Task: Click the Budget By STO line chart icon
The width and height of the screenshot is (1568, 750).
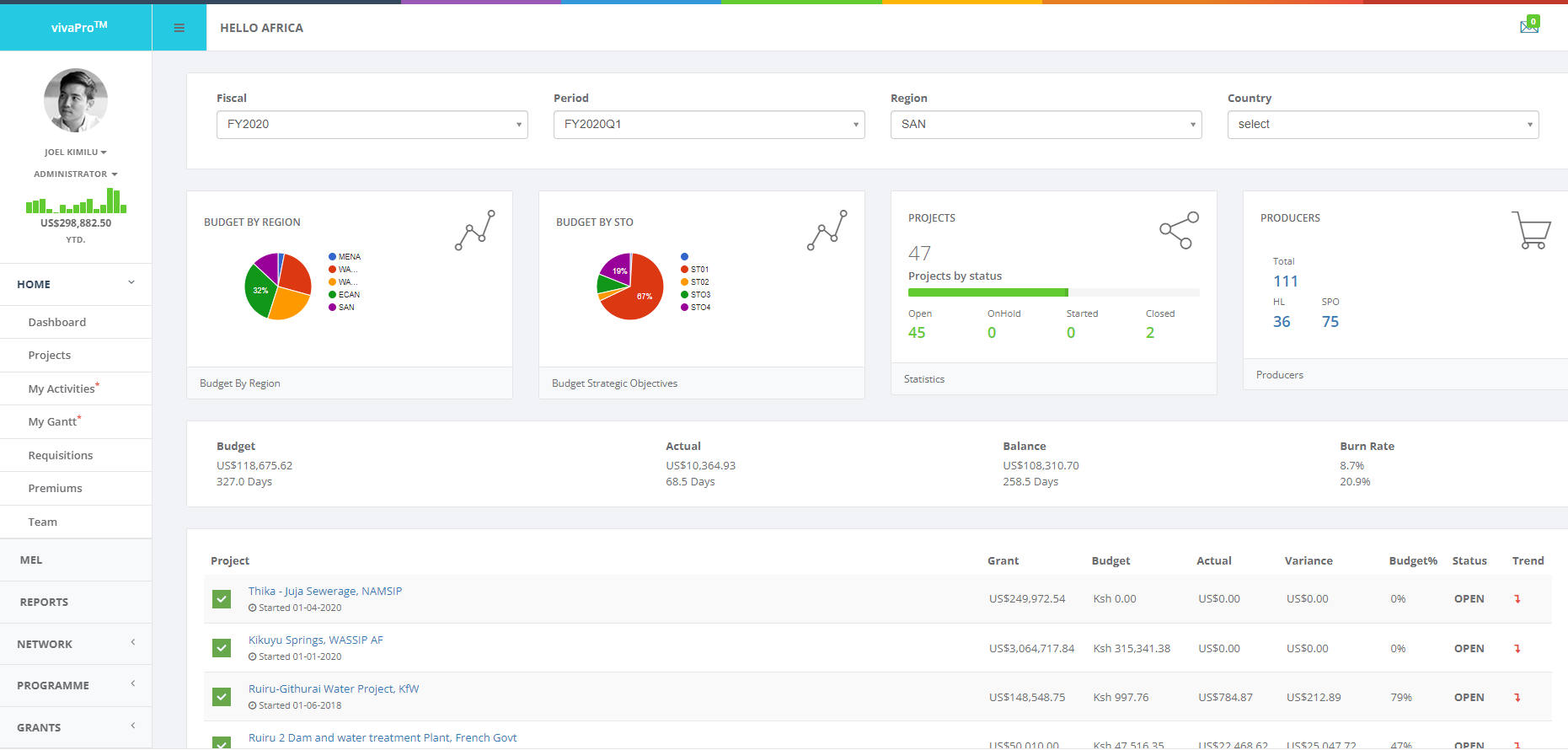Action: pyautogui.click(x=827, y=230)
